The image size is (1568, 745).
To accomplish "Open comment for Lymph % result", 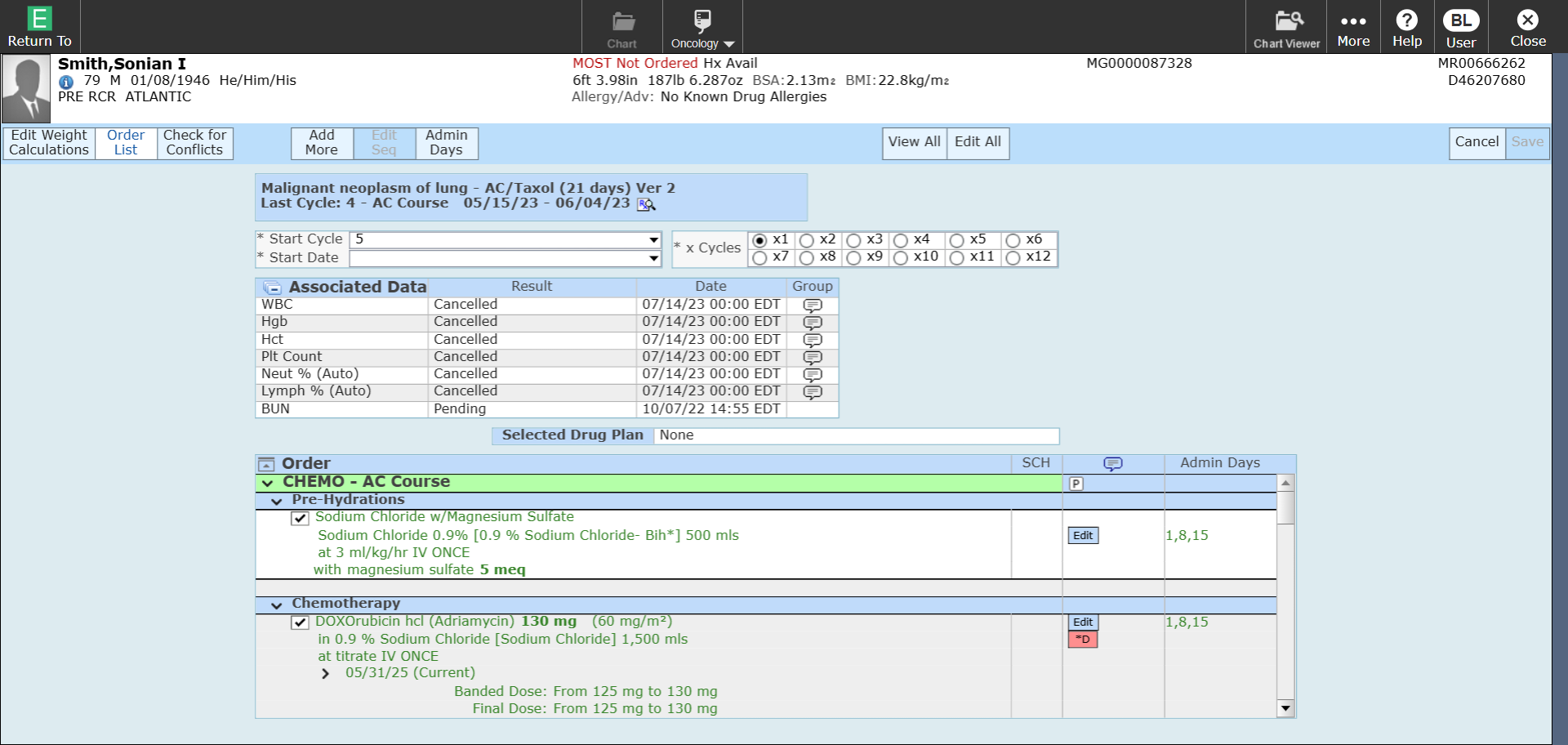I will coord(813,392).
